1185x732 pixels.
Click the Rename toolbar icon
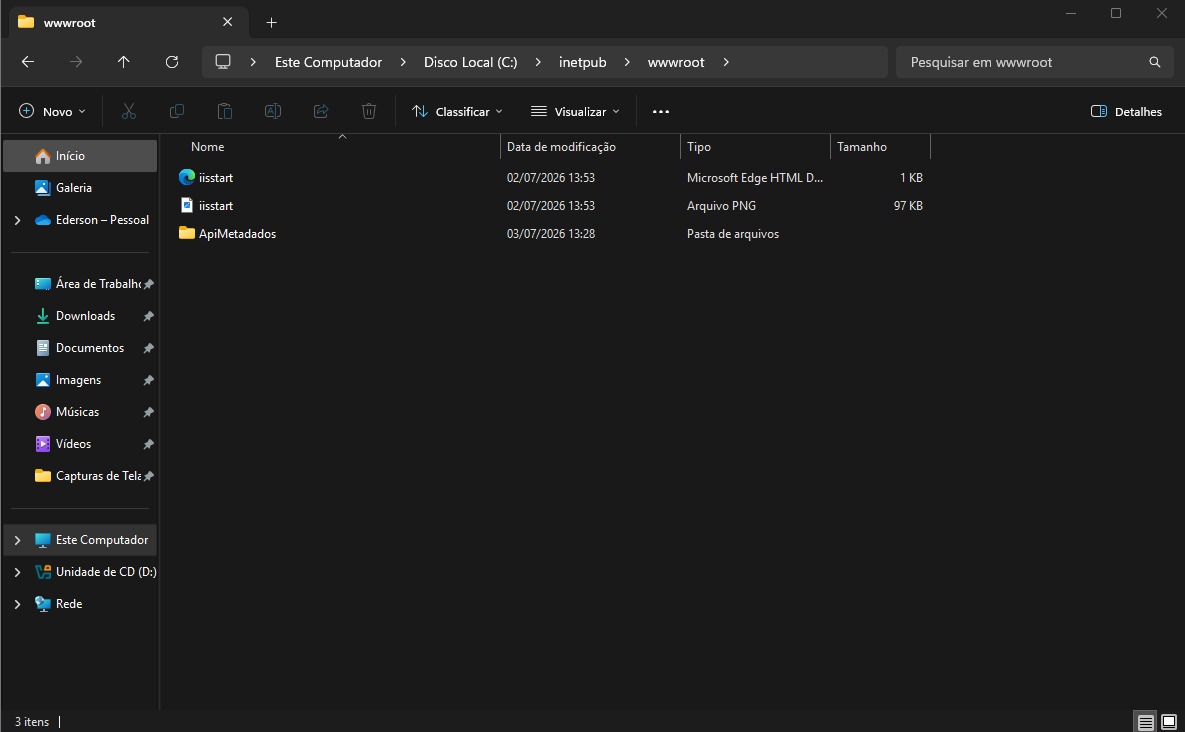273,112
